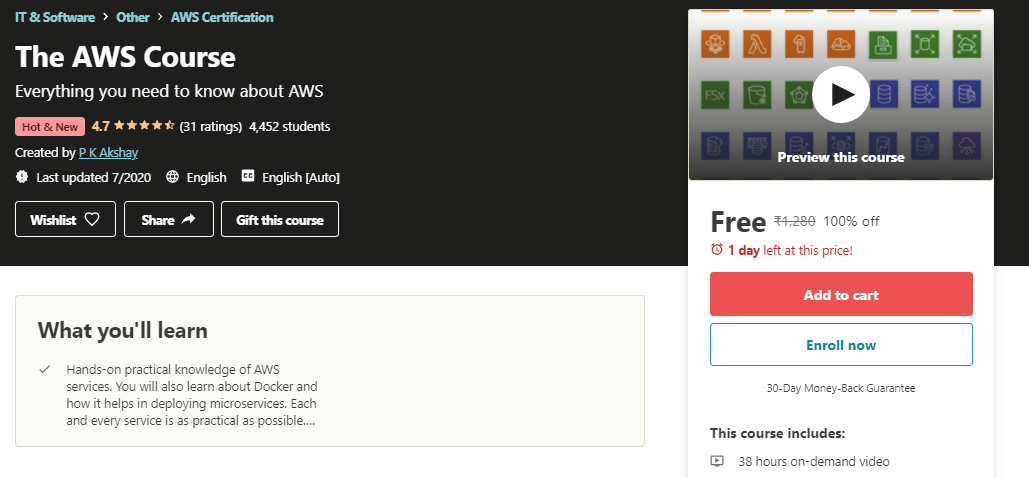The width and height of the screenshot is (1029, 478).
Task: Click the on-demand video icon
Action: (x=717, y=461)
